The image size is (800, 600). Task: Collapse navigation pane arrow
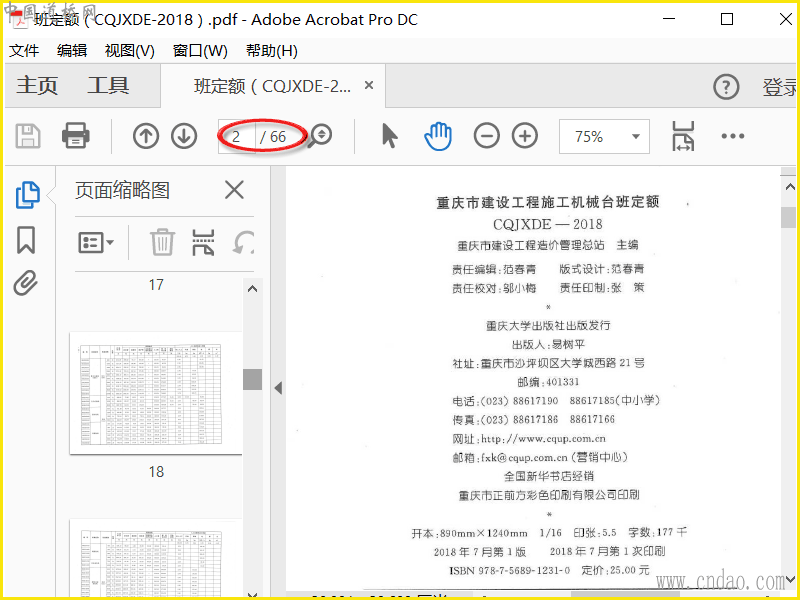278,388
